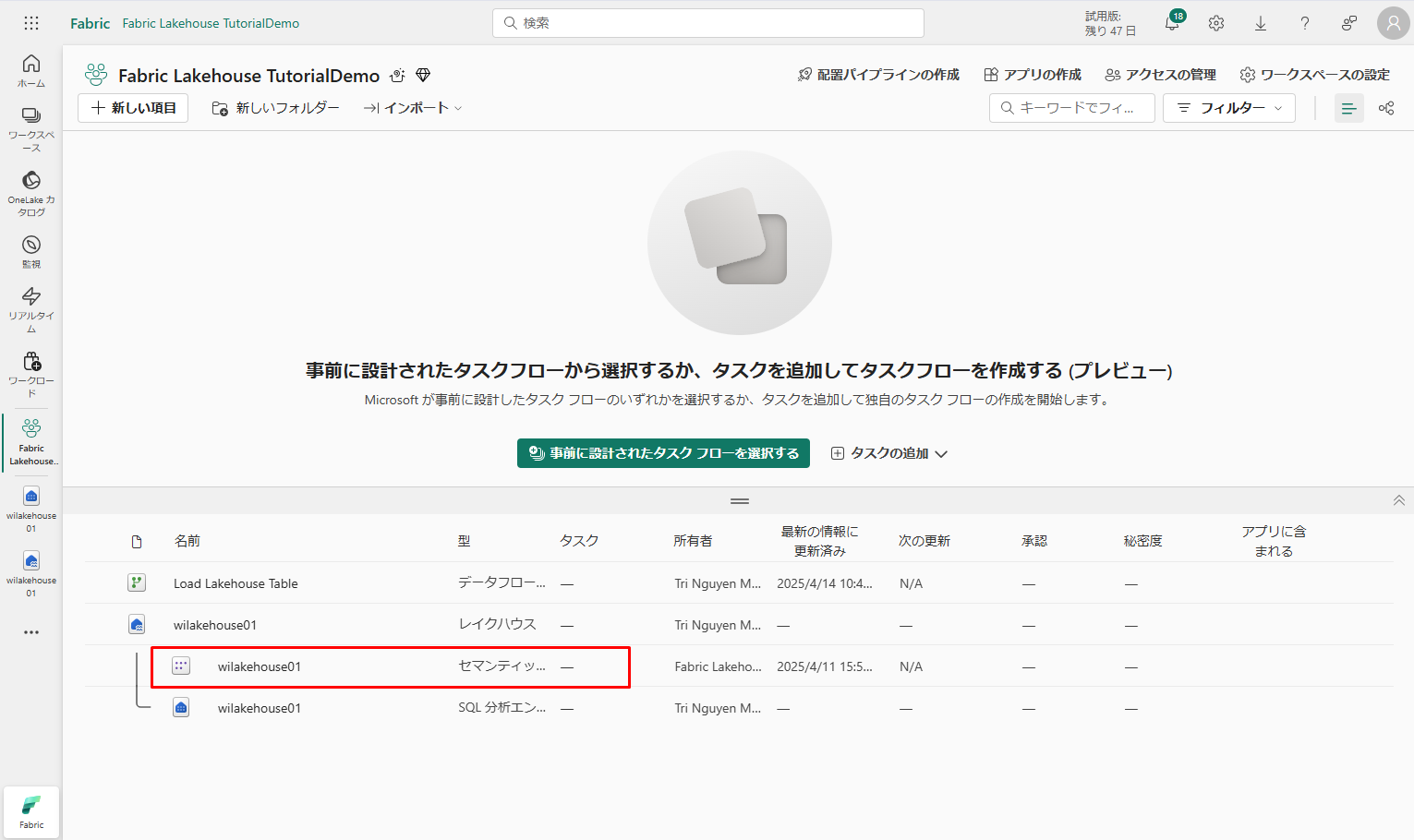
Task: Open the help question mark icon
Action: 1305,23
